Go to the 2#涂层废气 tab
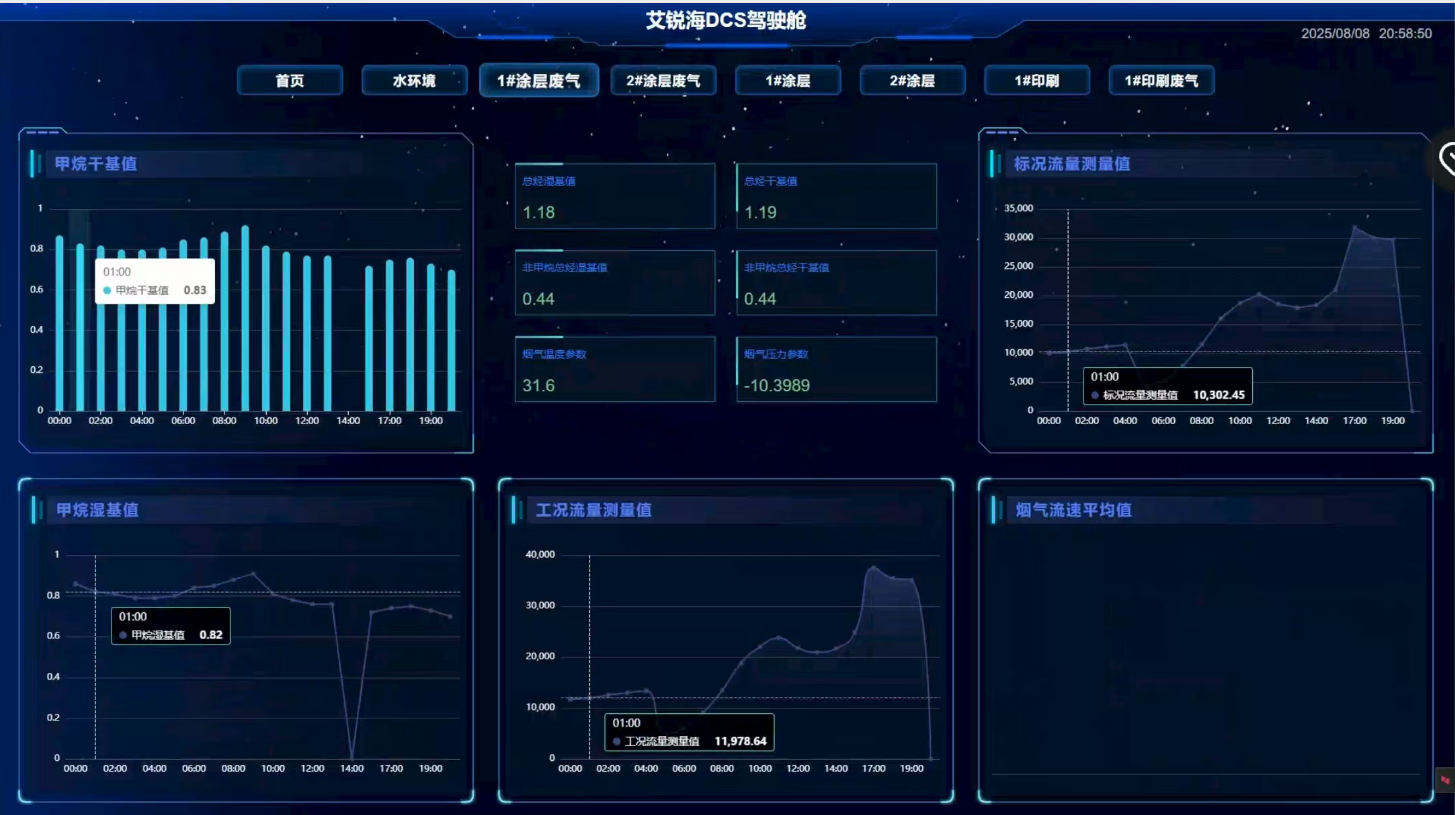 [x=663, y=81]
